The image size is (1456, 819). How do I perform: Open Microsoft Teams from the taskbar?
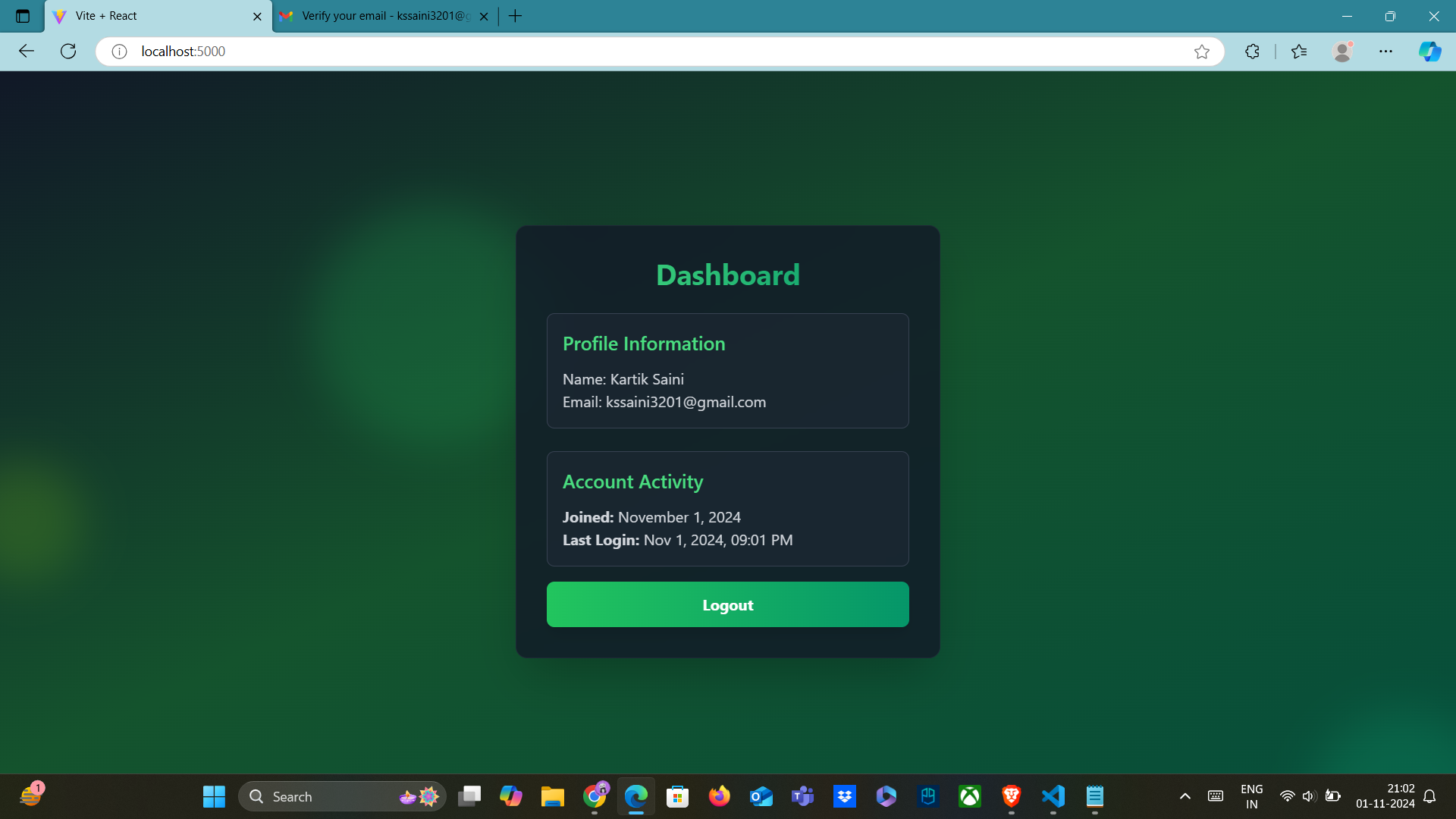[x=802, y=796]
